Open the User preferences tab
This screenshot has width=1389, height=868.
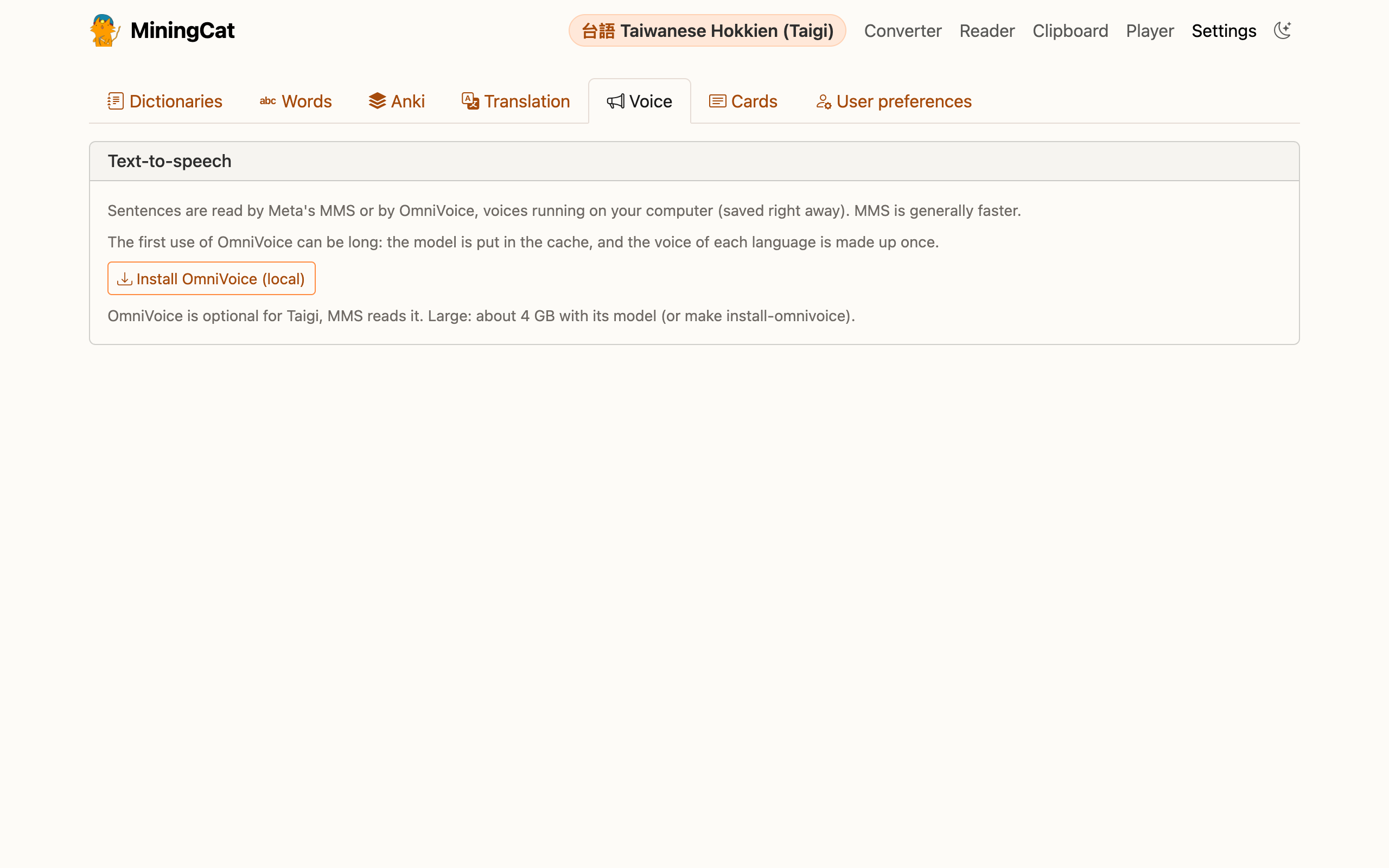tap(894, 101)
